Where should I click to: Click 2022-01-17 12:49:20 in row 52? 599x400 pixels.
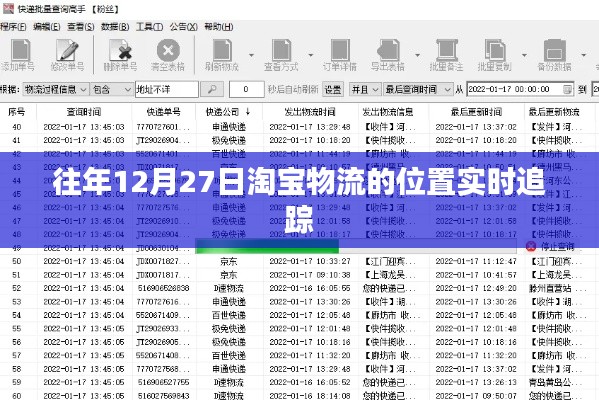point(476,288)
